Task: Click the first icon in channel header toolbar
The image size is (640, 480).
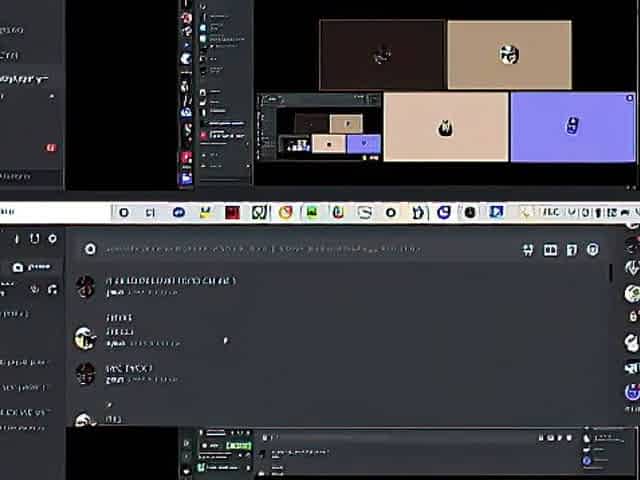Action: click(528, 250)
